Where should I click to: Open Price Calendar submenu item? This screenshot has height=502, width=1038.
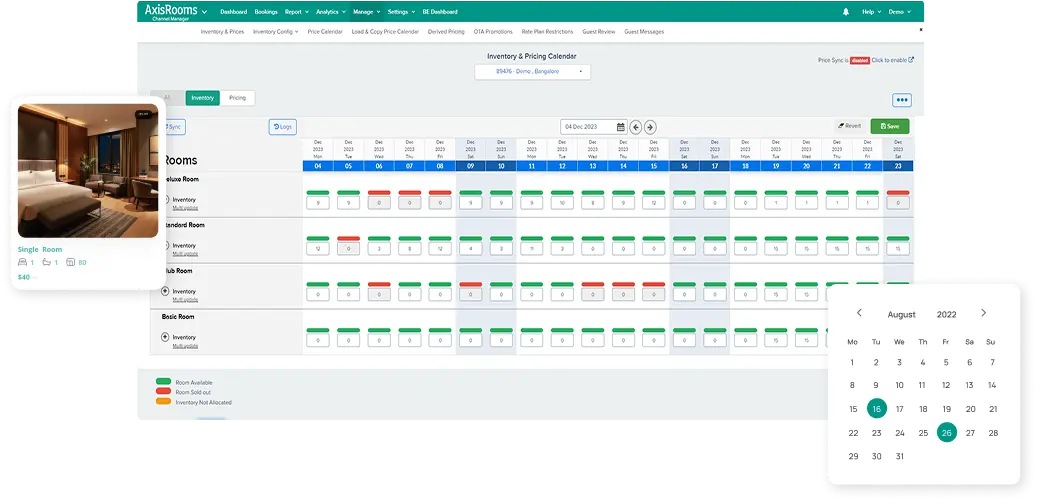pos(324,31)
